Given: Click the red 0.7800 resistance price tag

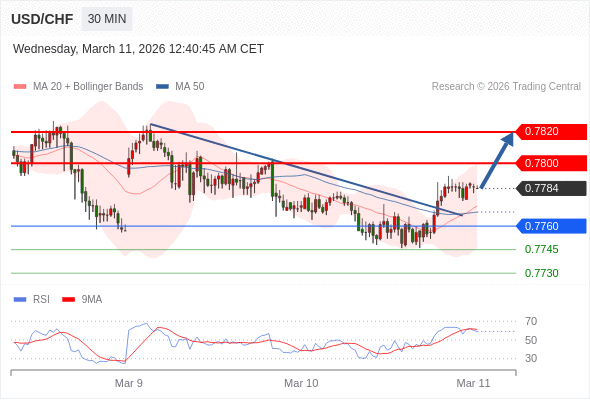Looking at the screenshot, I should pyautogui.click(x=550, y=163).
